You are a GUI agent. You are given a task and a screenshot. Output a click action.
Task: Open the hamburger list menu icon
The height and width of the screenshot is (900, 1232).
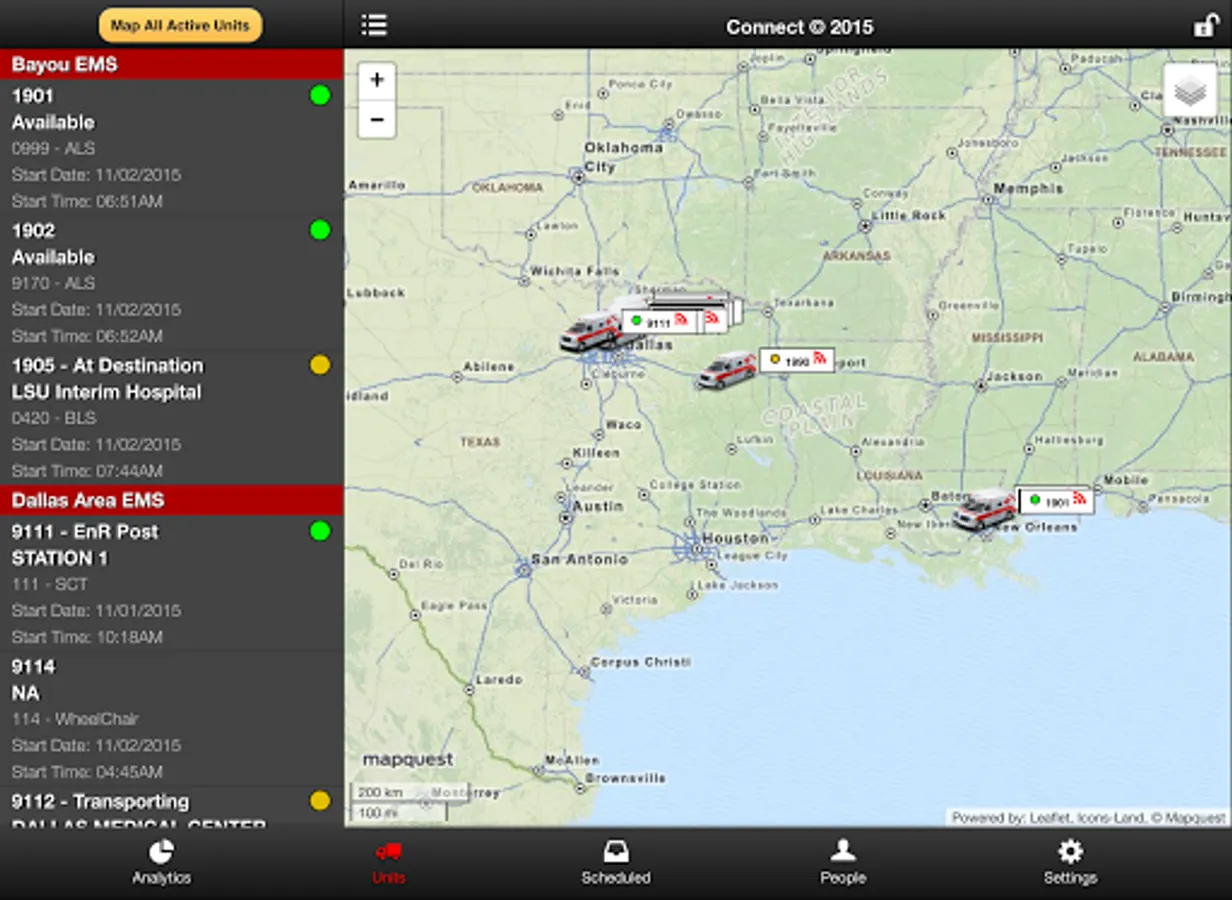374,25
